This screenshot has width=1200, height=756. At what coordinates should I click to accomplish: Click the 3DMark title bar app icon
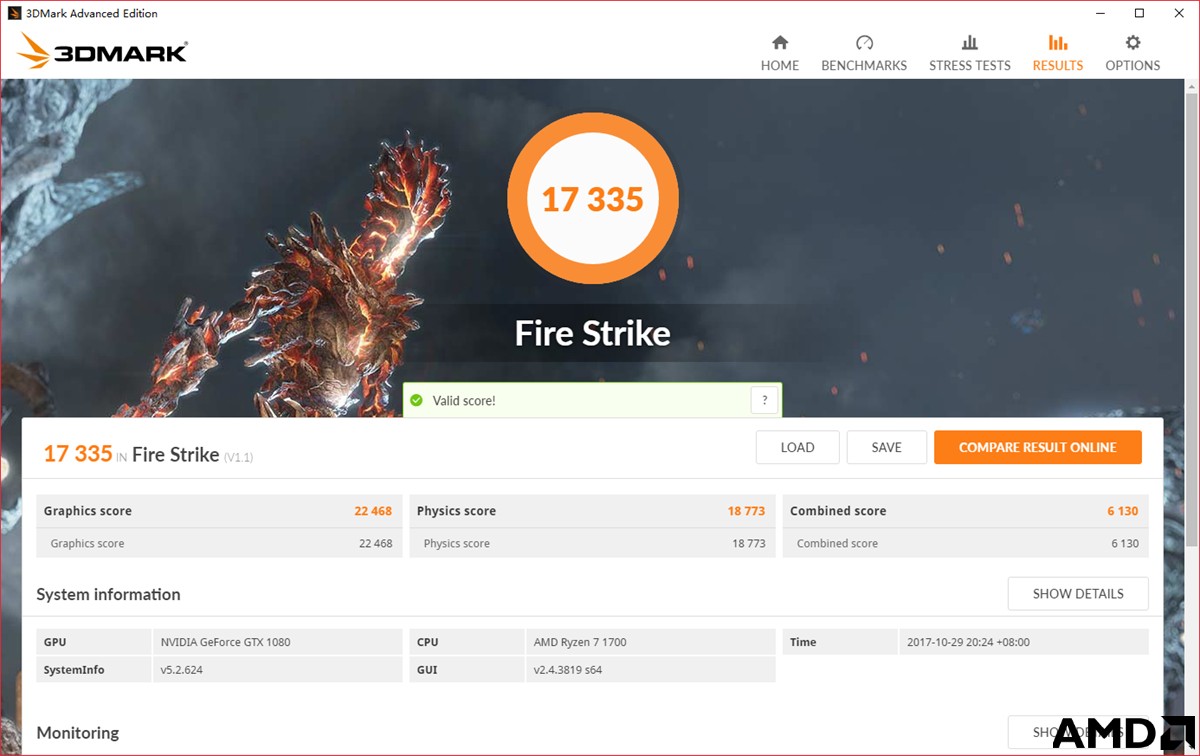[x=14, y=13]
